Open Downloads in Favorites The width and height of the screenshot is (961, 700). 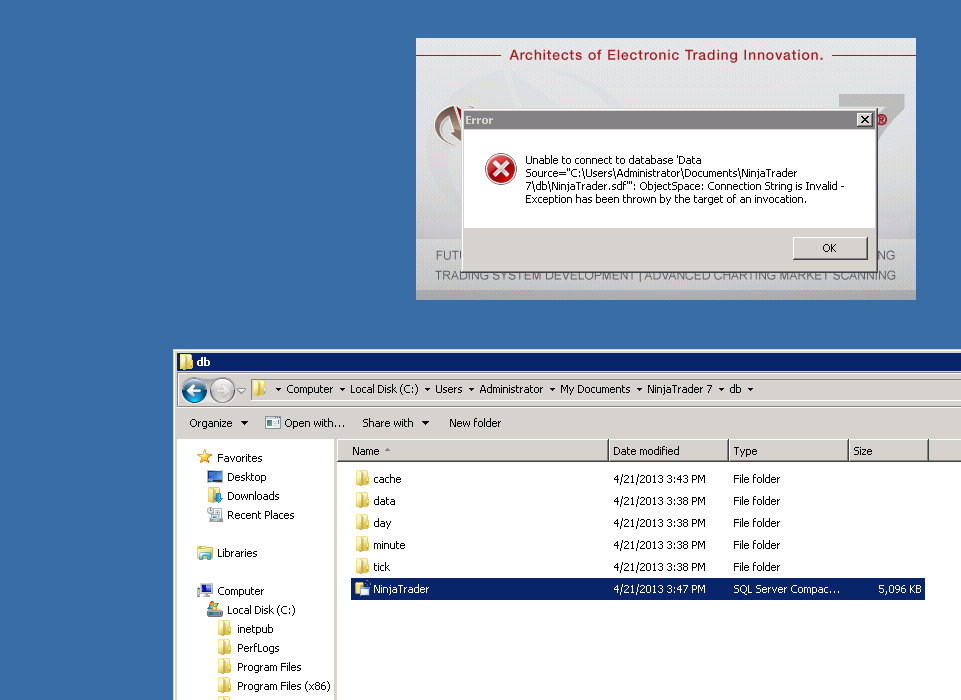point(253,496)
